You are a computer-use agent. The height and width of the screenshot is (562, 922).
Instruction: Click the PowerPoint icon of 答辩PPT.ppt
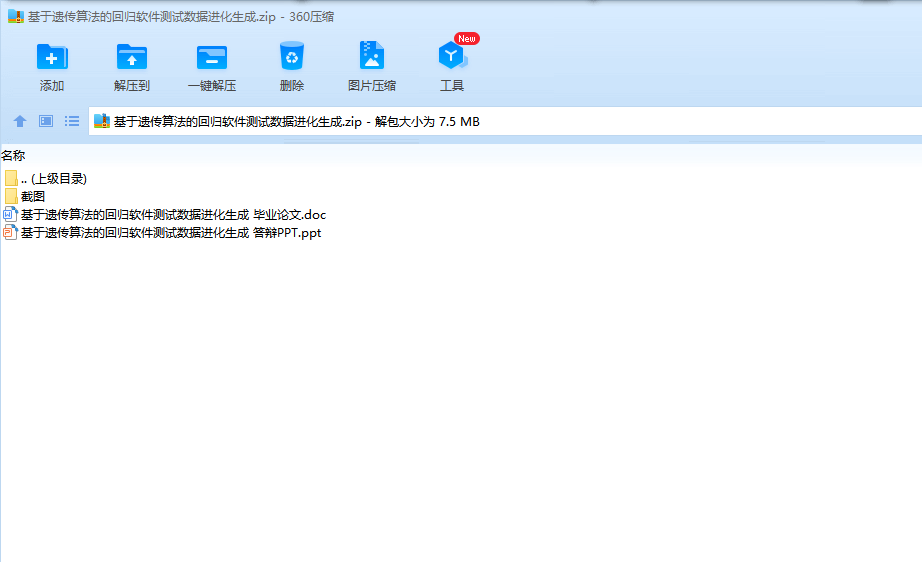10,233
